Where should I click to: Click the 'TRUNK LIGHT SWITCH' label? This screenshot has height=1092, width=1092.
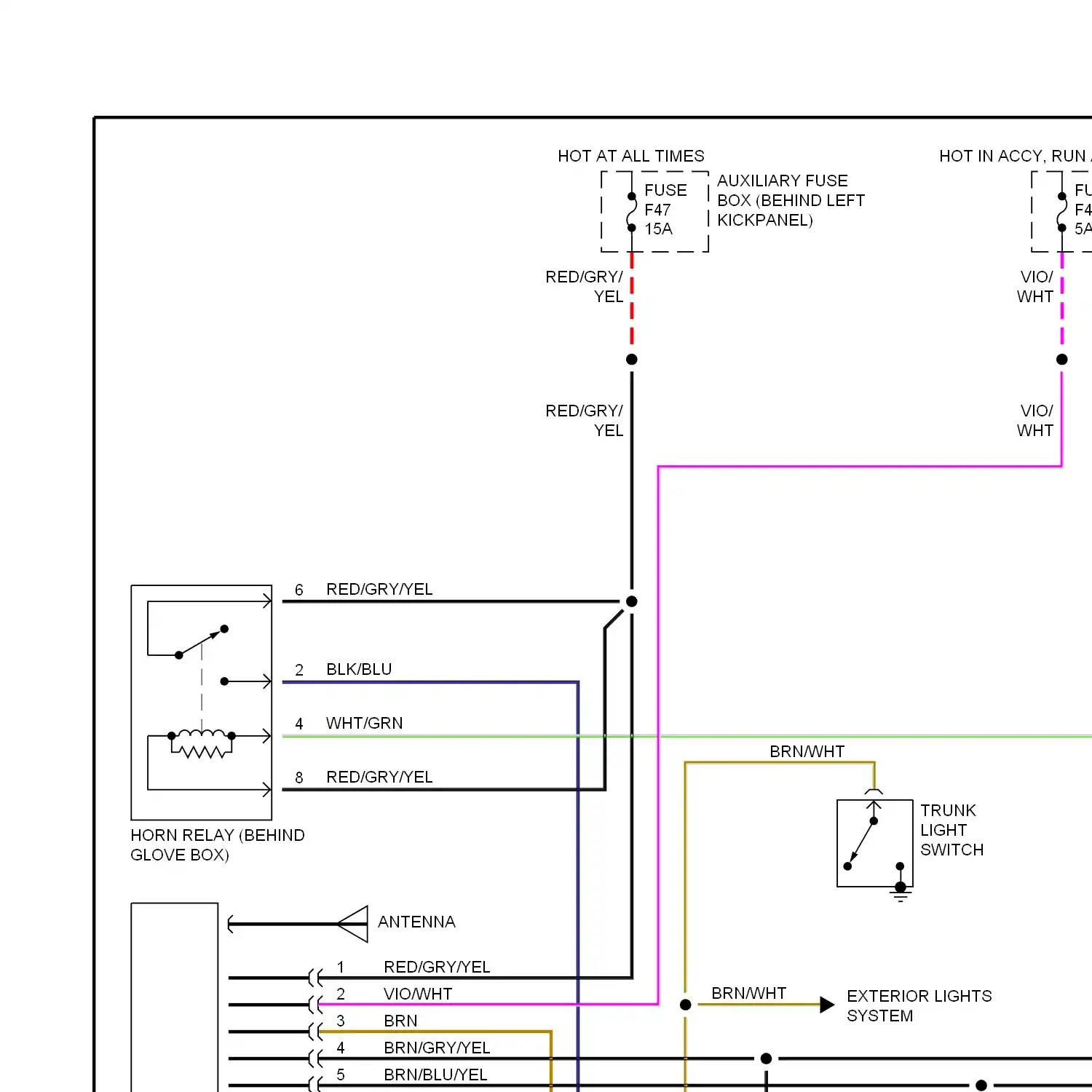click(951, 830)
